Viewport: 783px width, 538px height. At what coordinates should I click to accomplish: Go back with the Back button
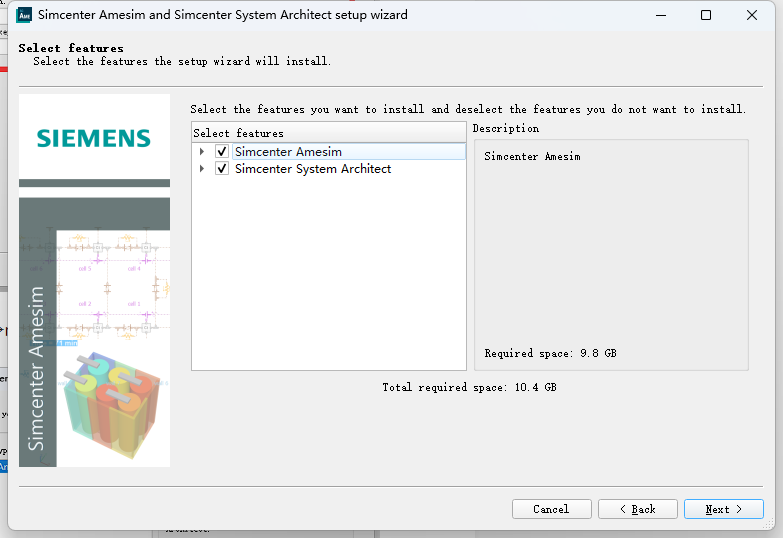pos(638,509)
